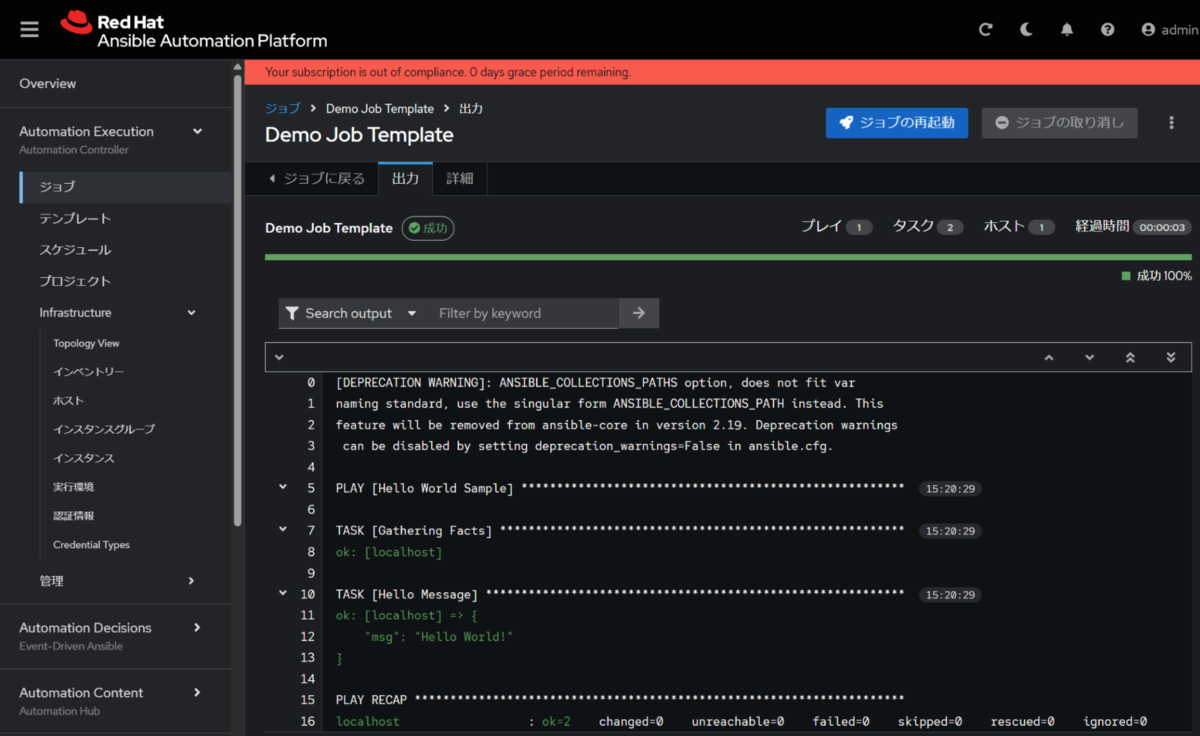1200x736 pixels.
Task: Submit search with the arrow button
Action: 639,313
